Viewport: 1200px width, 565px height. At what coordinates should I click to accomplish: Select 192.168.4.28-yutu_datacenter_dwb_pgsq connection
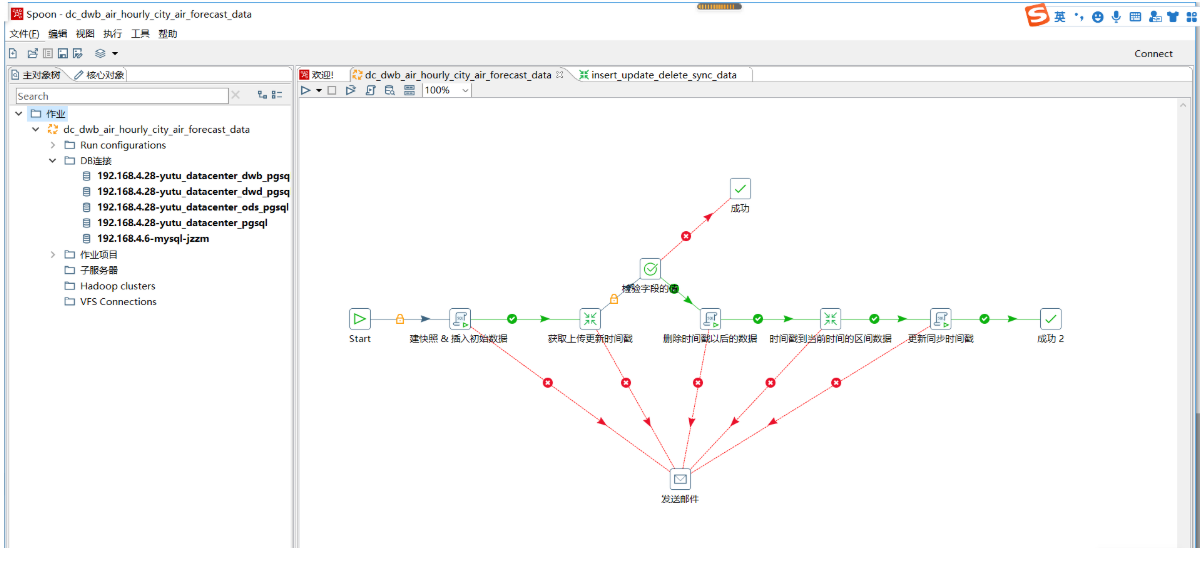point(193,176)
